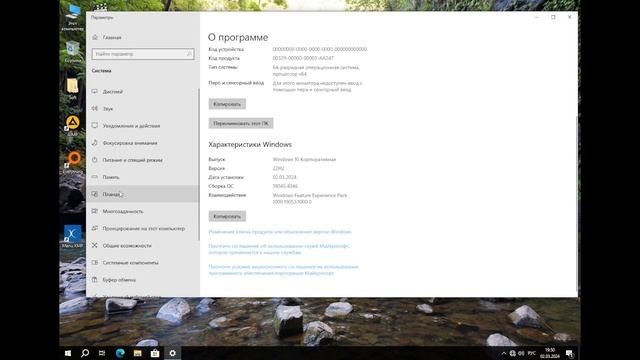This screenshot has width=640, height=360.
Task: Click the Settings gear on taskbar
Action: pyautogui.click(x=173, y=353)
